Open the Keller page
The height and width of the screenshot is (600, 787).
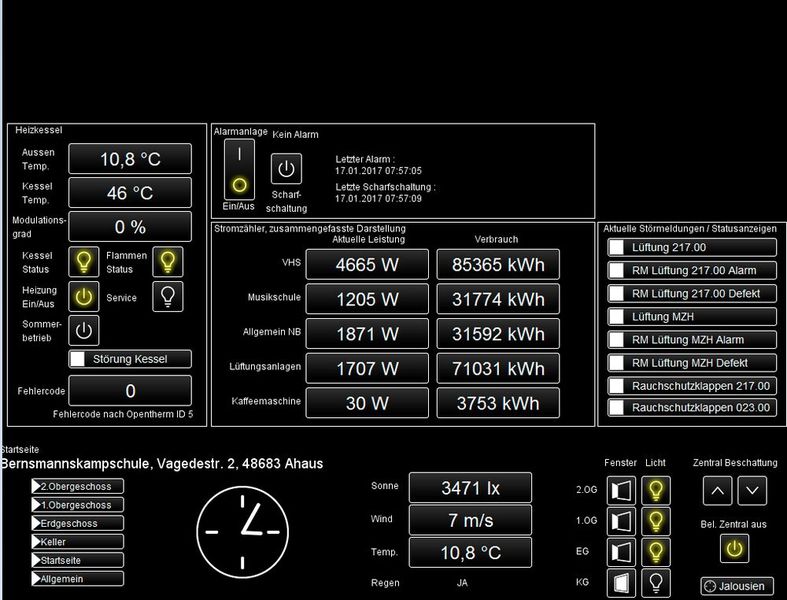(x=77, y=542)
